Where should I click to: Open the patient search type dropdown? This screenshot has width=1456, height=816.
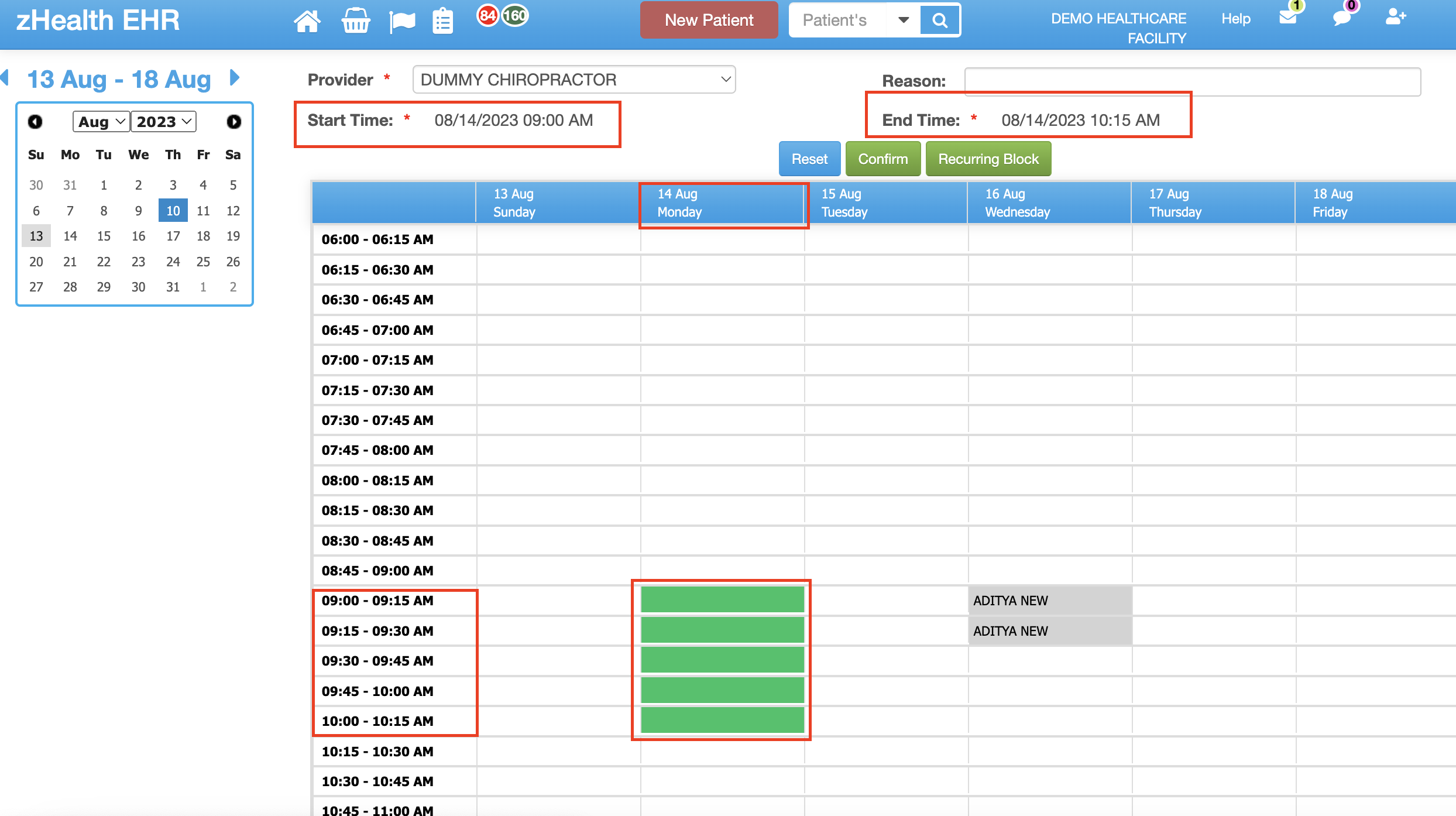point(904,19)
